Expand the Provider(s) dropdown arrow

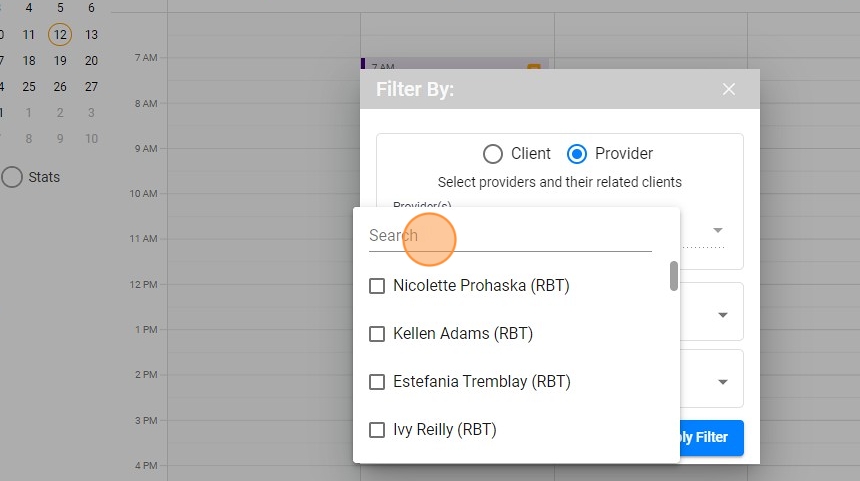pos(717,230)
